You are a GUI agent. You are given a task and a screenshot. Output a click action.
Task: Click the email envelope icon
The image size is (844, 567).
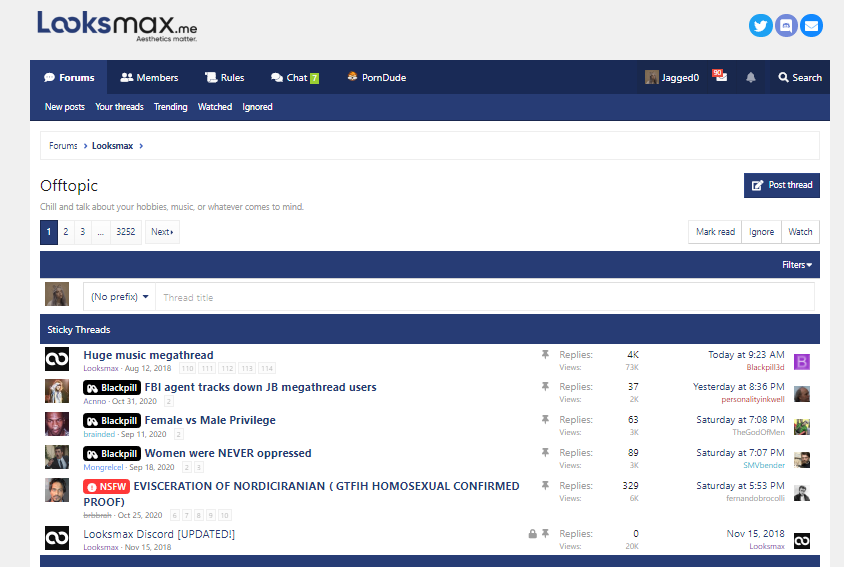(811, 25)
